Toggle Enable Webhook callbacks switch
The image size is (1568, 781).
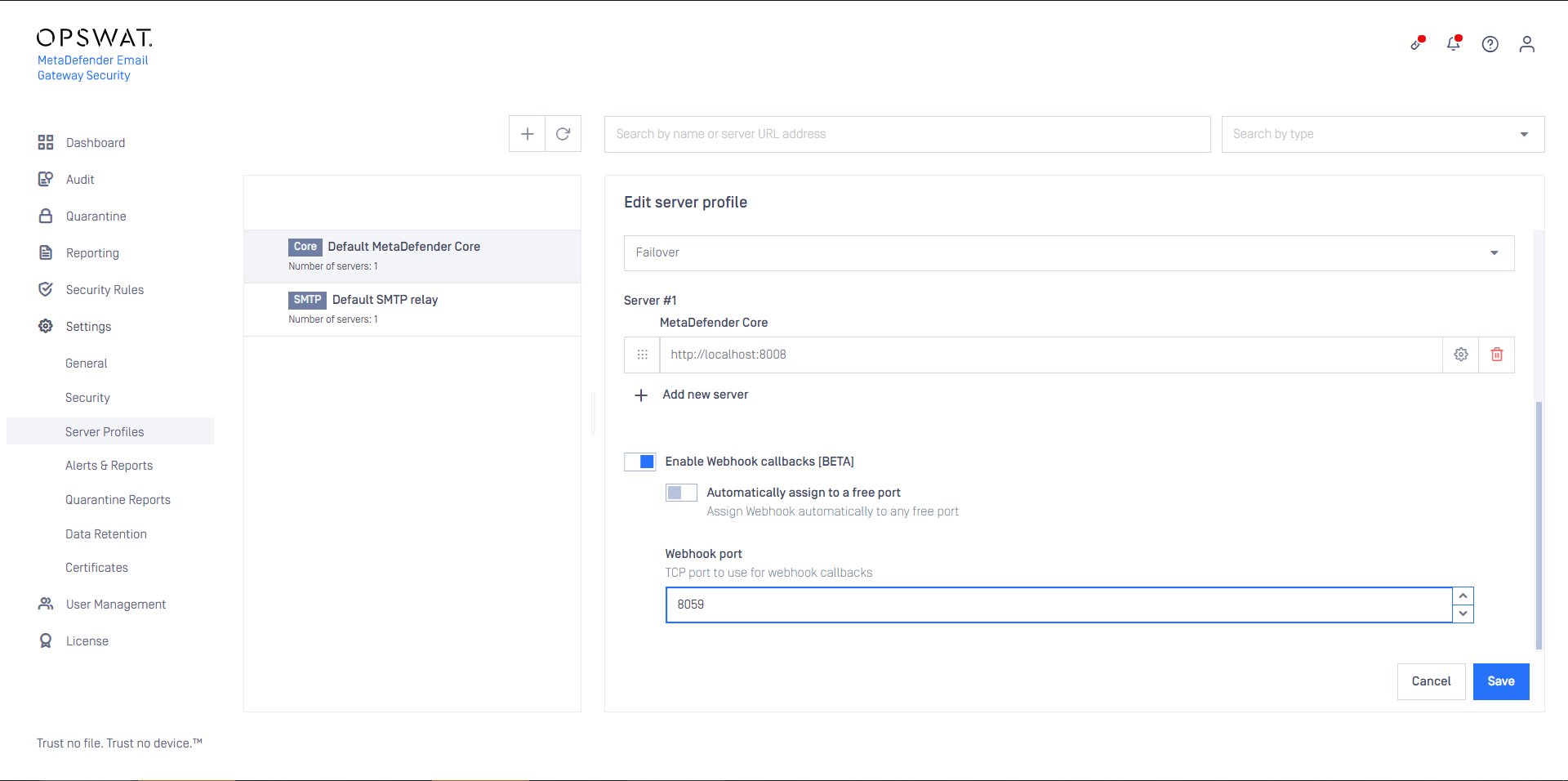640,462
